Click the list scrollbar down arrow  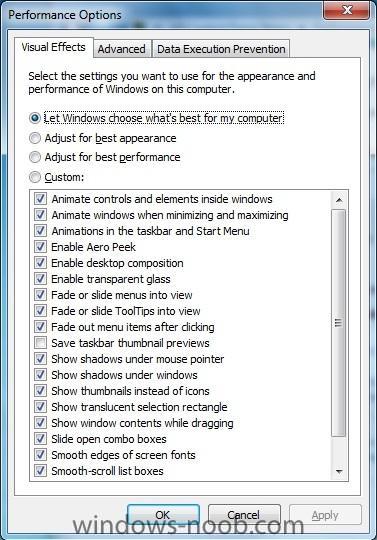click(339, 472)
